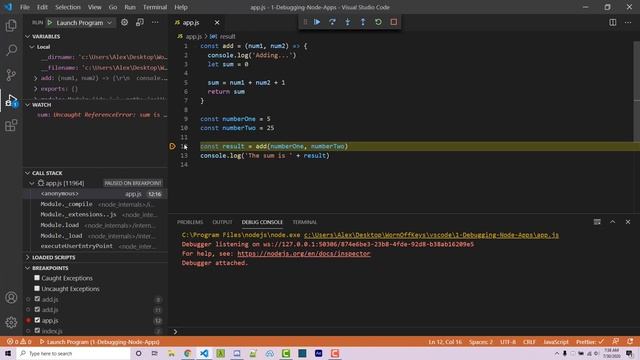Click Step Into in debug toolbar

click(x=347, y=22)
